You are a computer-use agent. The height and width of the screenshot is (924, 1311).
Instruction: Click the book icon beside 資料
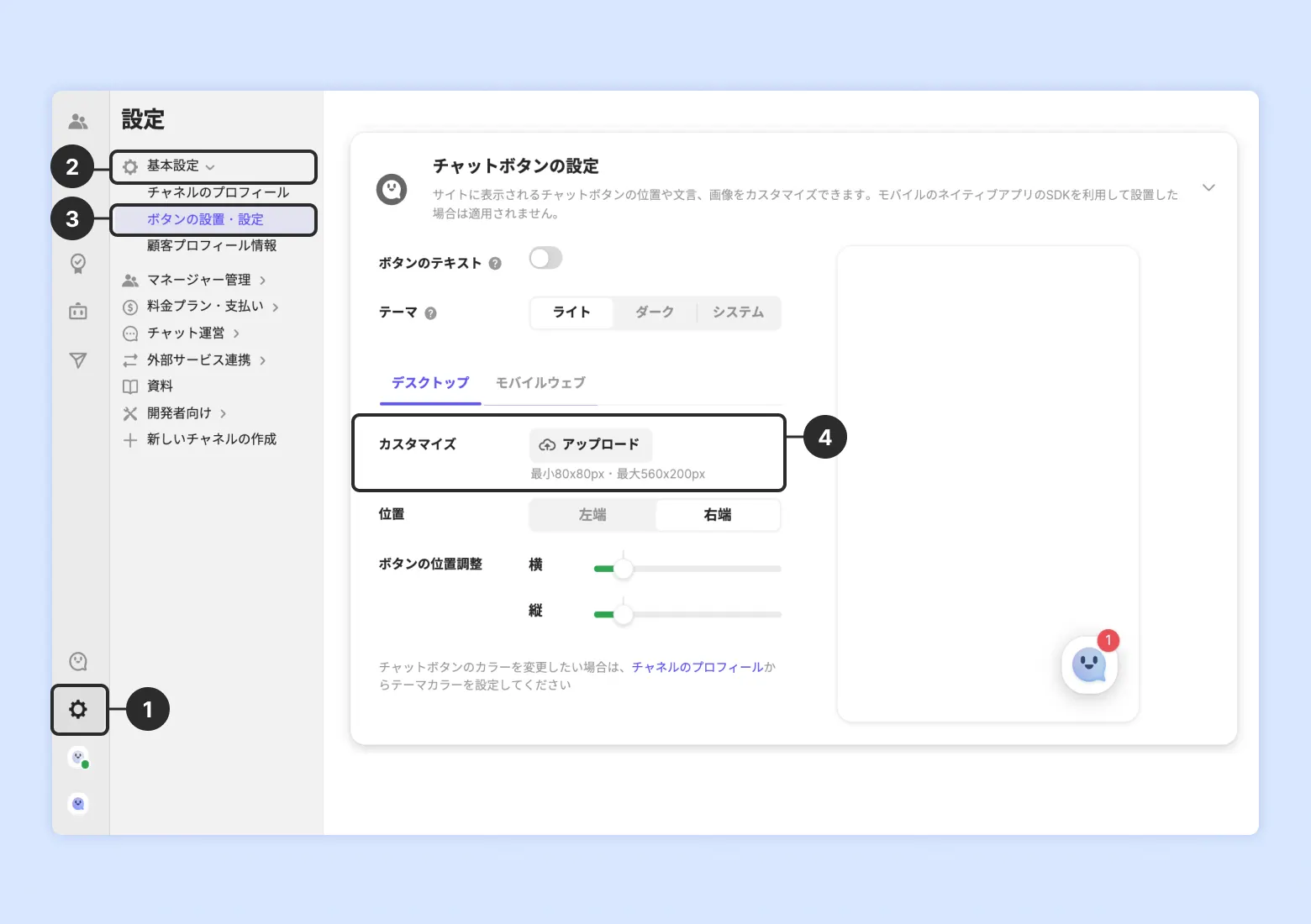pyautogui.click(x=130, y=386)
